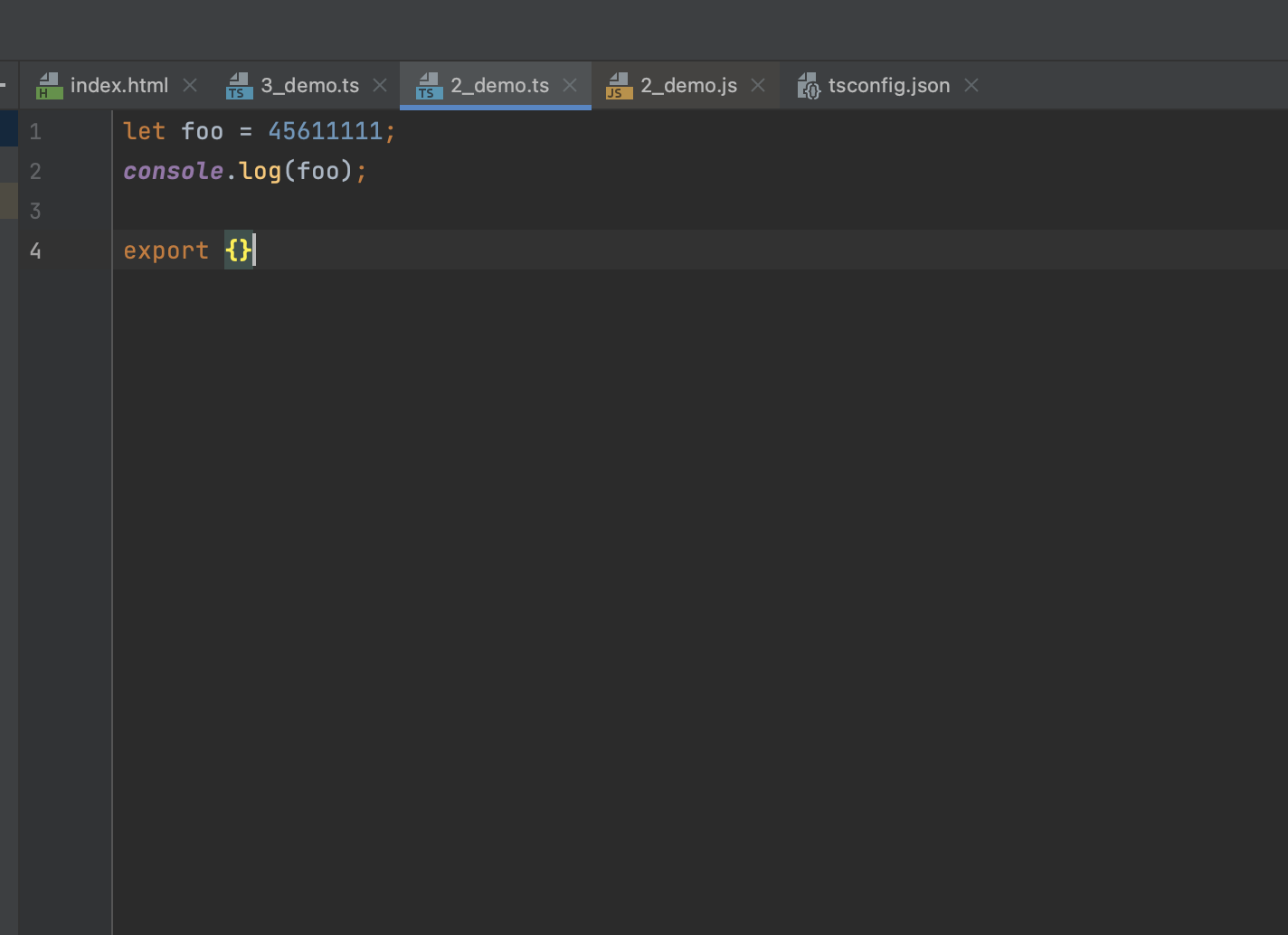This screenshot has width=1288, height=935.
Task: Switch to the index.html tab label
Action: [119, 85]
